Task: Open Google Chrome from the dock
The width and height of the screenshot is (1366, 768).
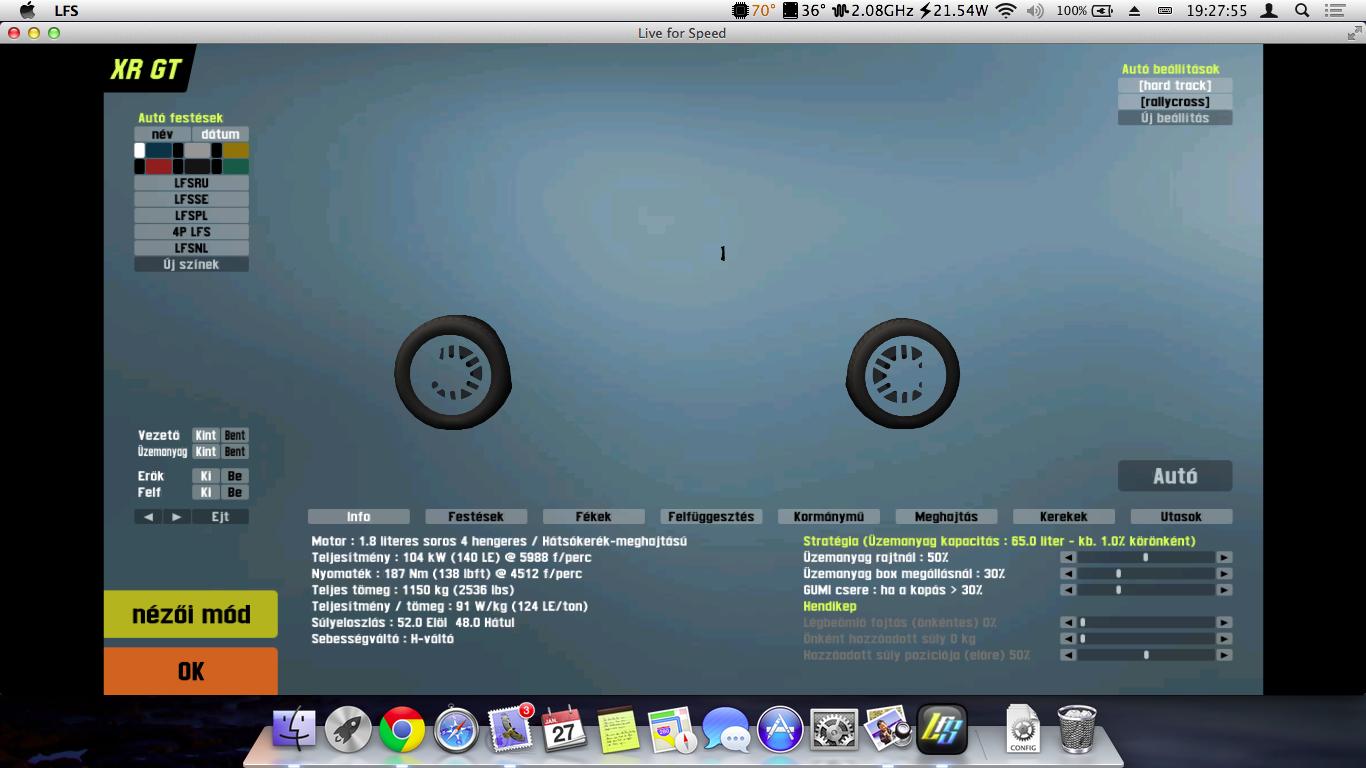Action: click(402, 729)
